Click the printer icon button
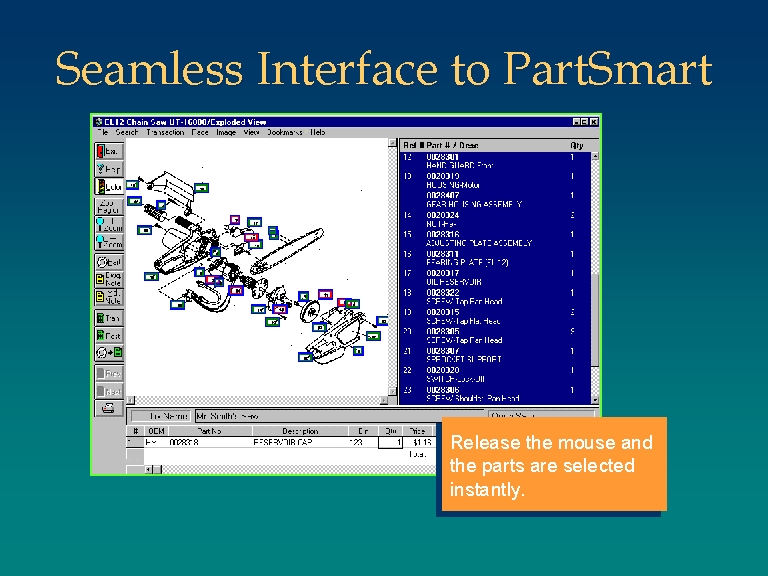The width and height of the screenshot is (768, 576). tap(109, 408)
